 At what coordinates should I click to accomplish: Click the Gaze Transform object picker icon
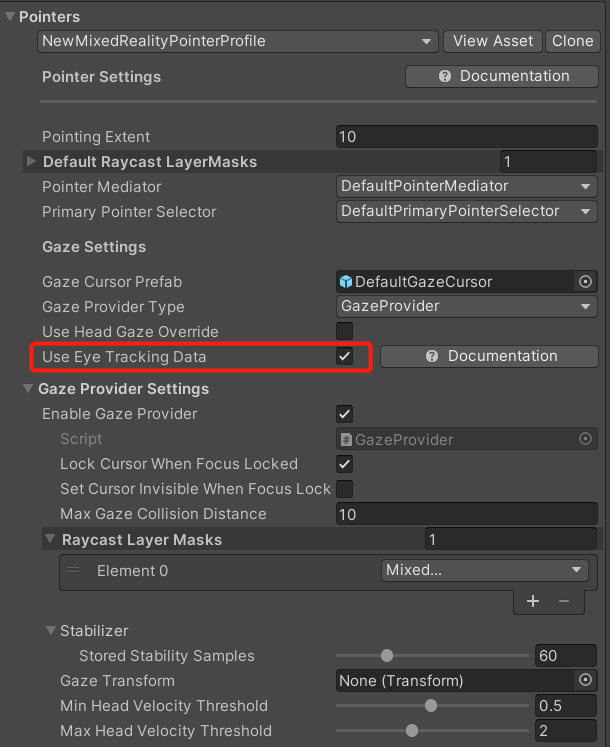click(x=585, y=681)
